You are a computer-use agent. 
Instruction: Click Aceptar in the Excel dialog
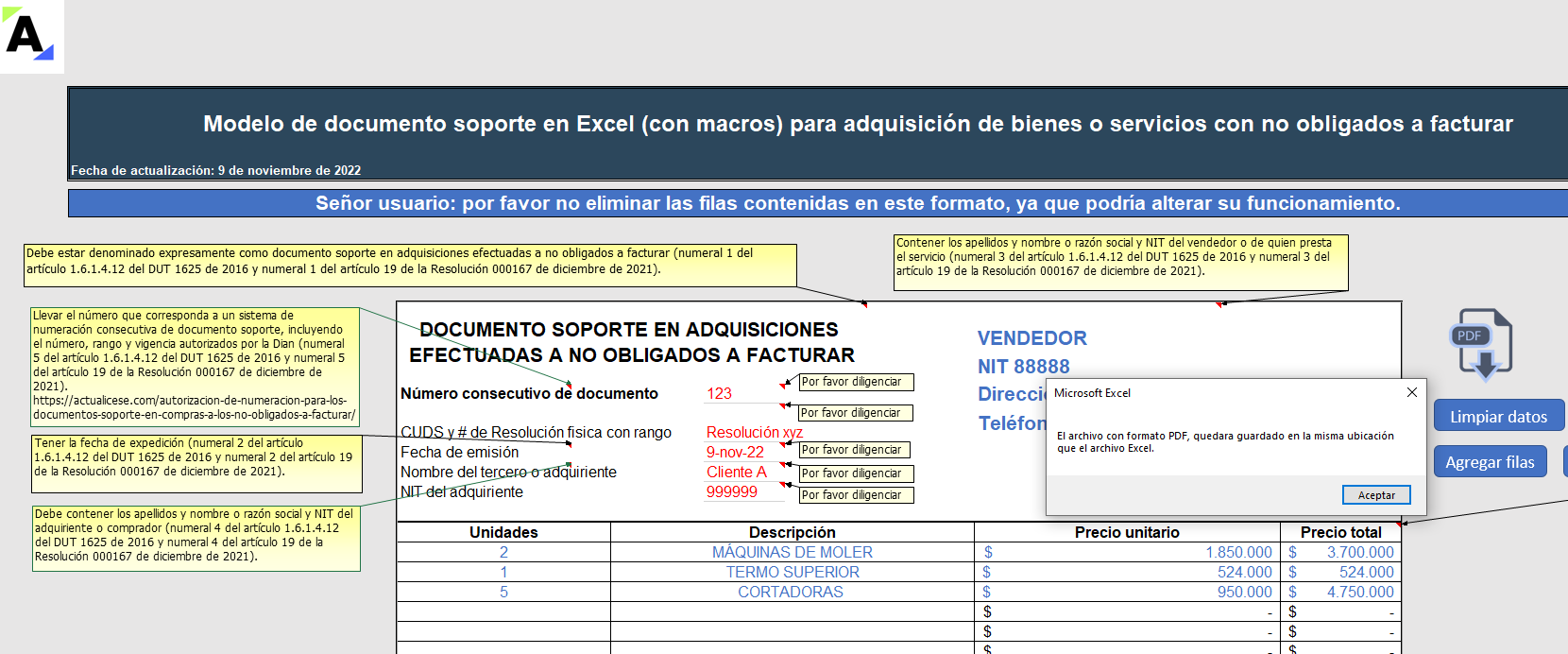(1376, 495)
